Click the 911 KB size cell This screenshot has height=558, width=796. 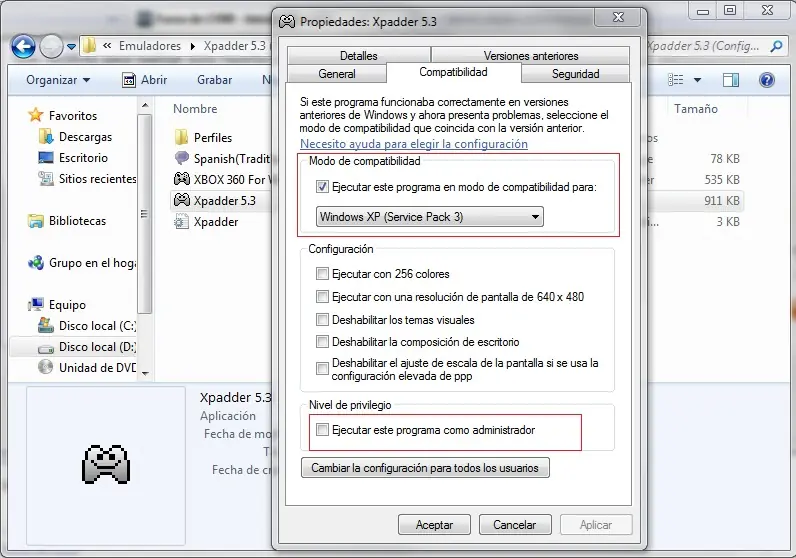(721, 201)
